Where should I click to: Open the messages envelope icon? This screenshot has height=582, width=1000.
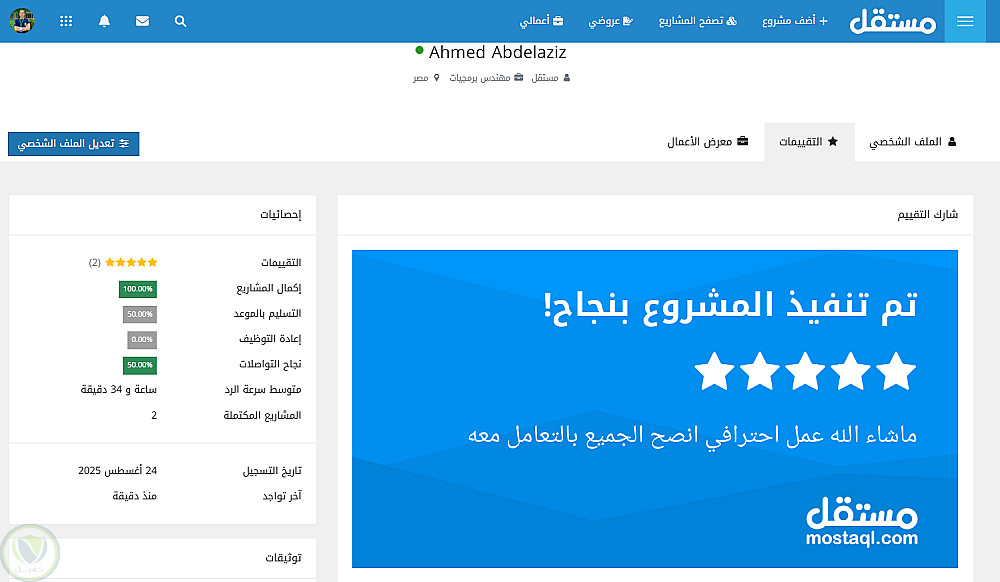pyautogui.click(x=142, y=21)
